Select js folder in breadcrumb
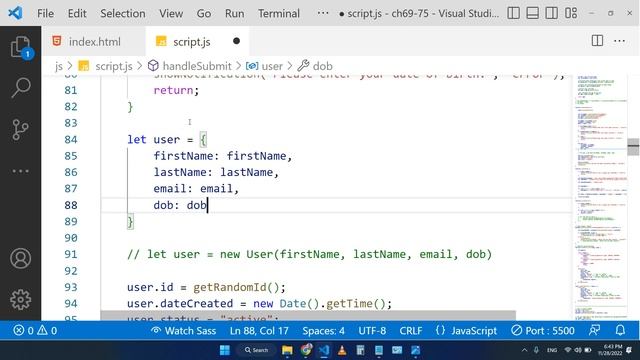 (x=59, y=66)
